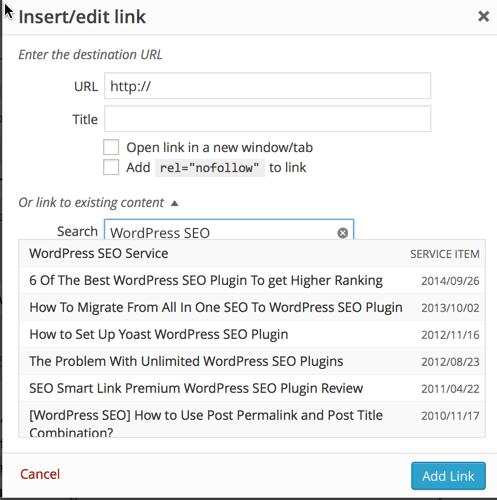Image resolution: width=497 pixels, height=500 pixels.
Task: Click the Add Link button
Action: pos(448,476)
